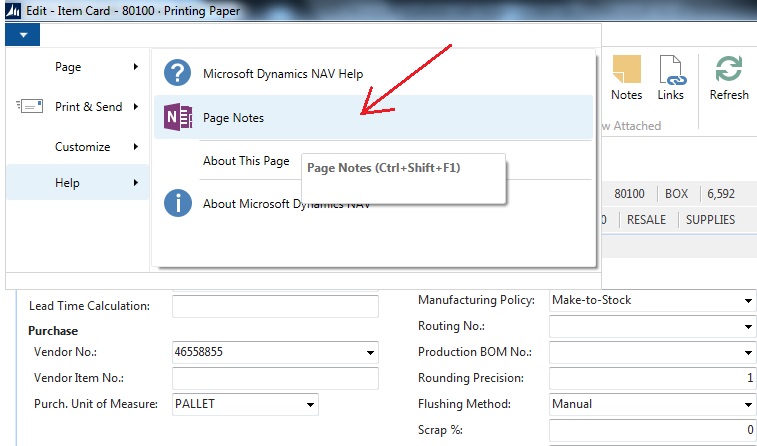Open the Page submenu
The height and width of the screenshot is (446, 757).
click(77, 67)
